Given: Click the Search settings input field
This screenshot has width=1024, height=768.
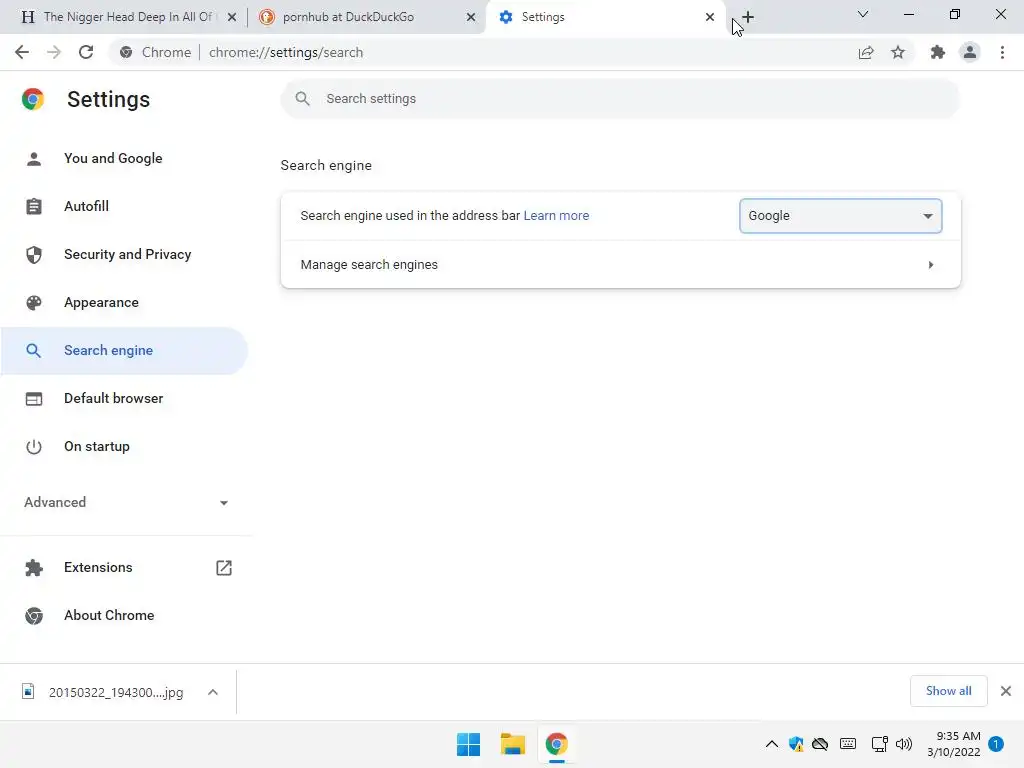Looking at the screenshot, I should click(620, 99).
